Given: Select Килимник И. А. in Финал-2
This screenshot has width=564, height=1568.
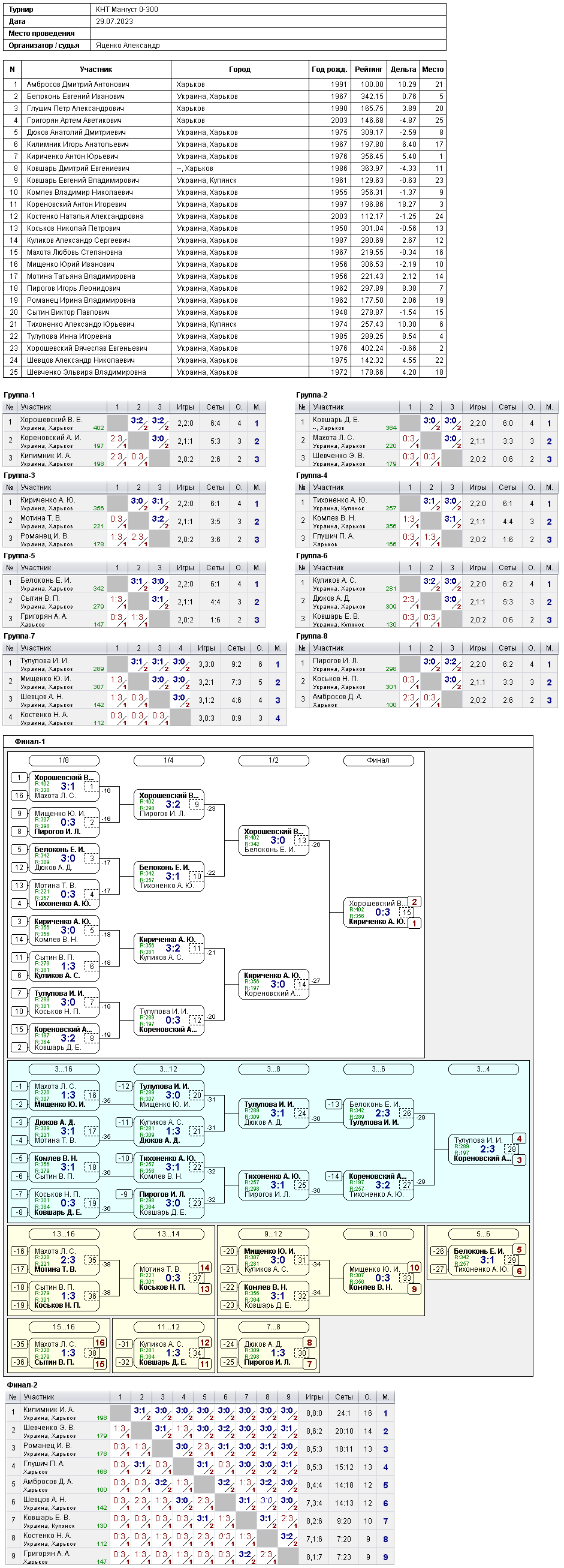Looking at the screenshot, I should (x=49, y=1410).
